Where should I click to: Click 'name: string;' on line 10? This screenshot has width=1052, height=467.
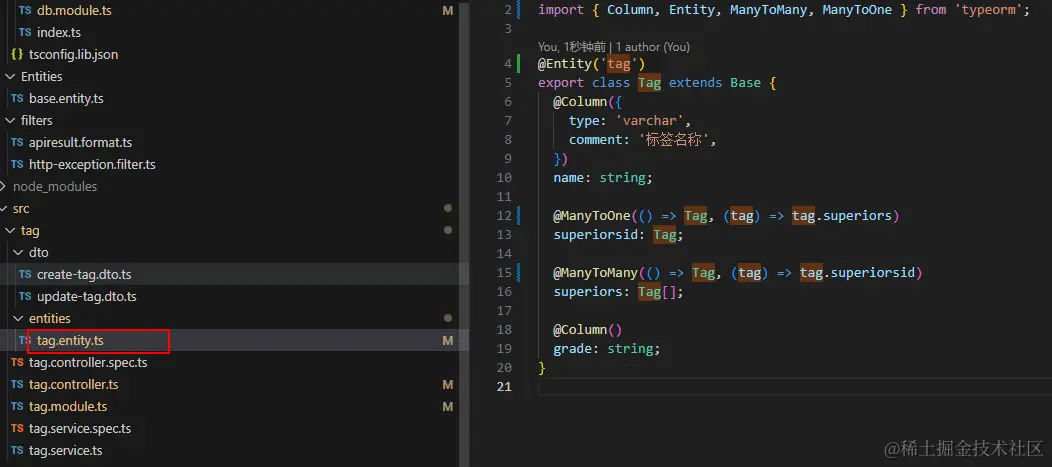[602, 178]
